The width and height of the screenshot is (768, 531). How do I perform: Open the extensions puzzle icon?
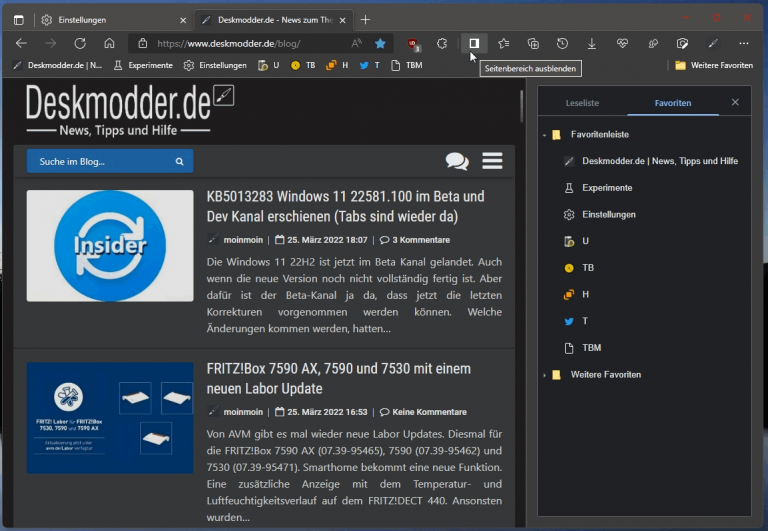click(442, 44)
